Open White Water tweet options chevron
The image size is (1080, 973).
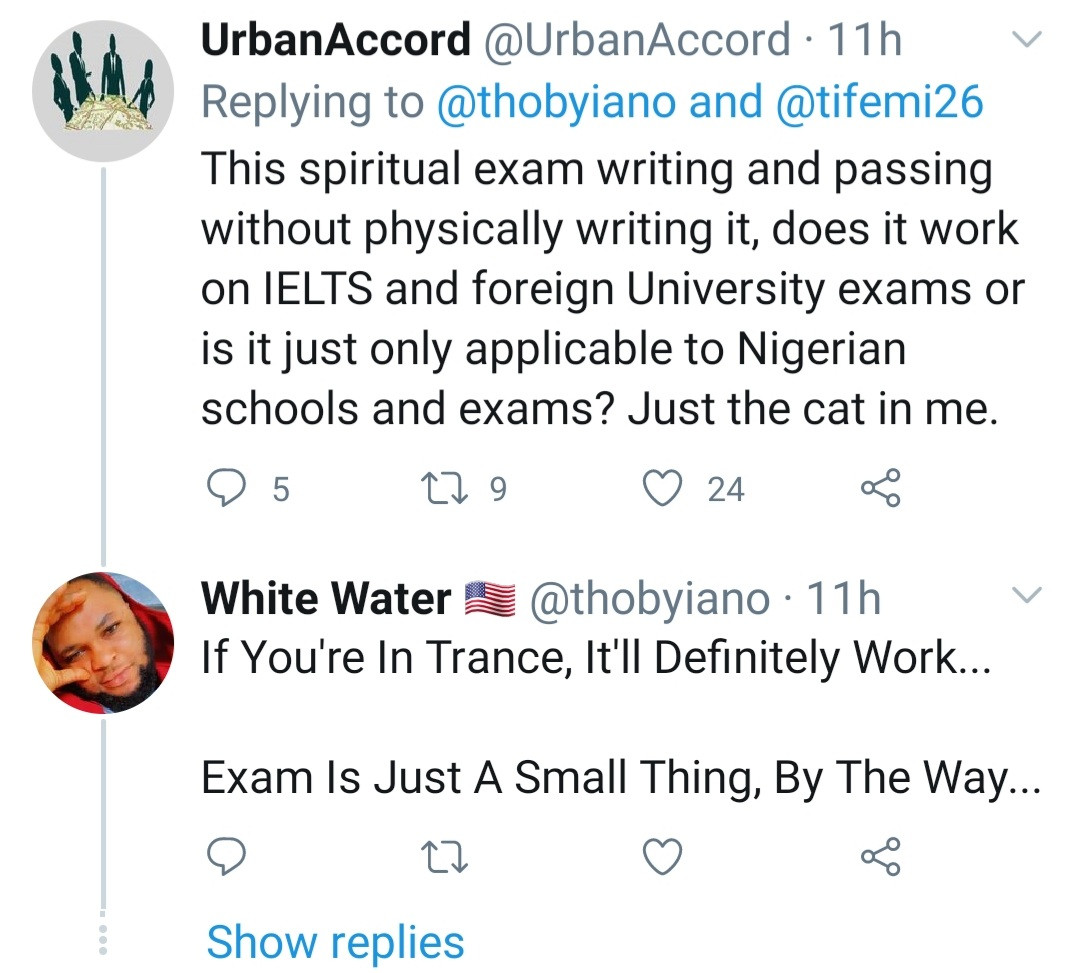[1027, 597]
